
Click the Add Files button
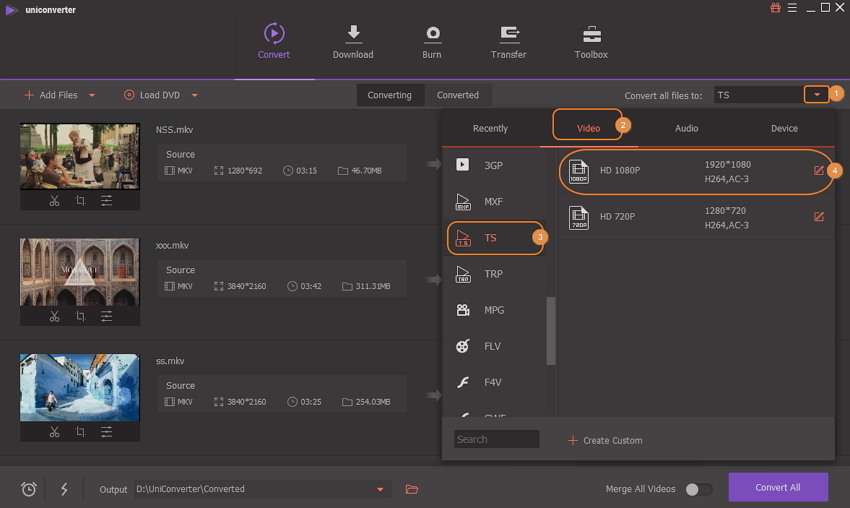coord(51,95)
